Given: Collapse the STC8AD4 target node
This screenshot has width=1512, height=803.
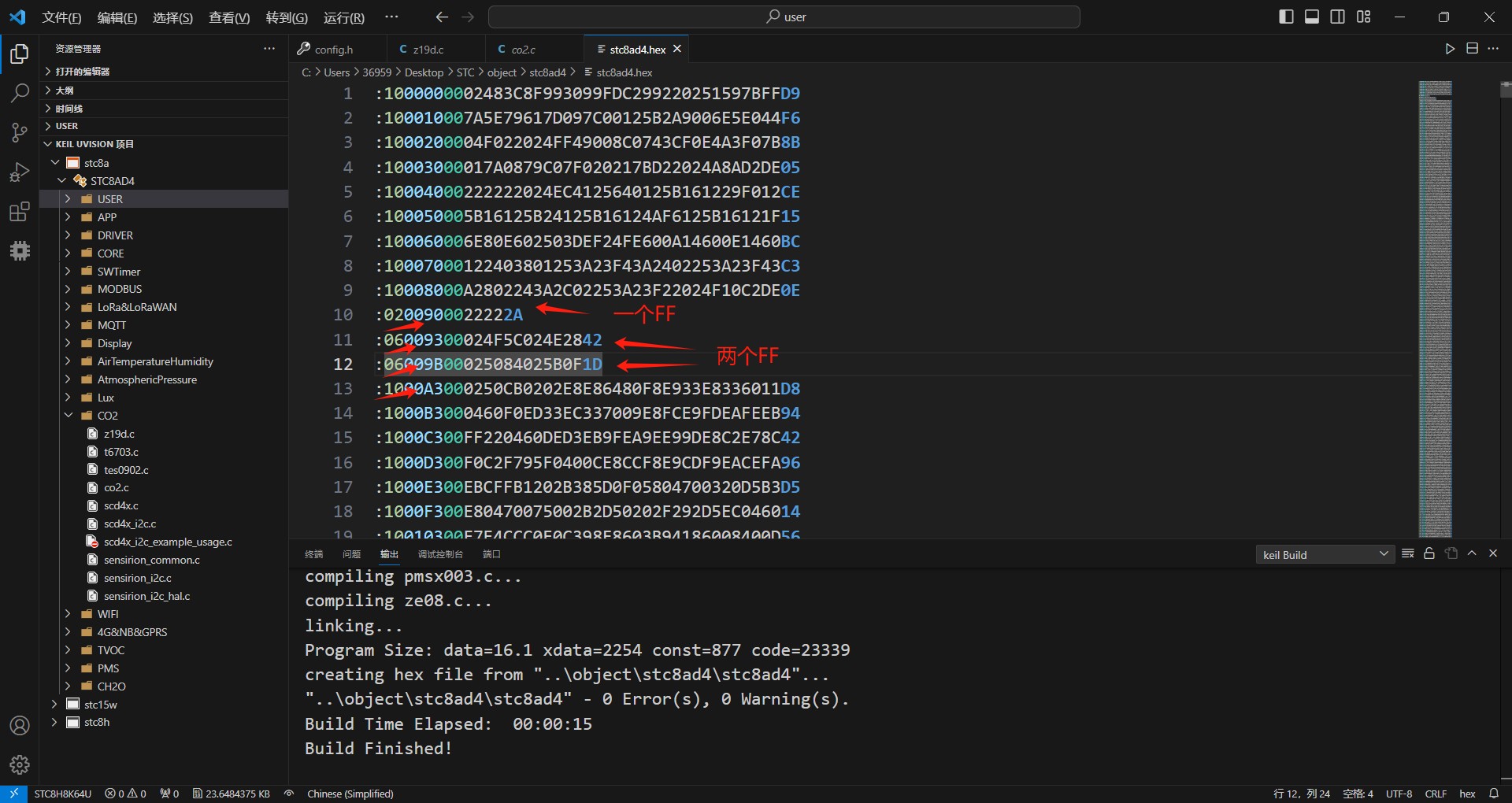Looking at the screenshot, I should 62,181.
